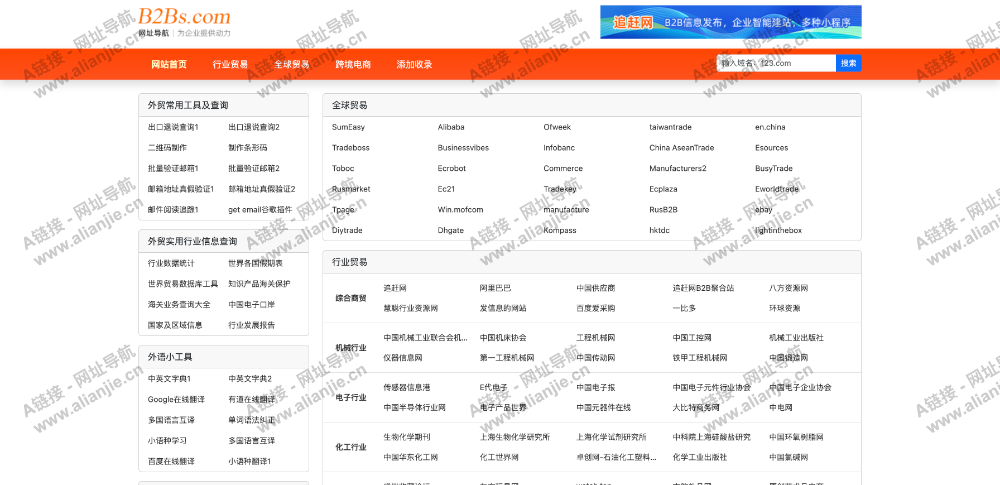Open the 出口退说查询2 link
Image resolution: width=1000 pixels, height=485 pixels.
coord(254,127)
